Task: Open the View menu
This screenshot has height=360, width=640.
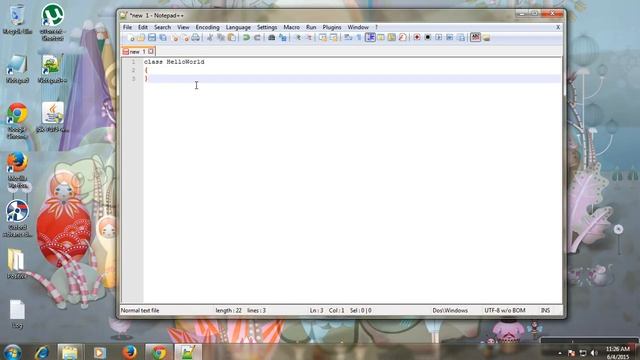Action: click(183, 27)
